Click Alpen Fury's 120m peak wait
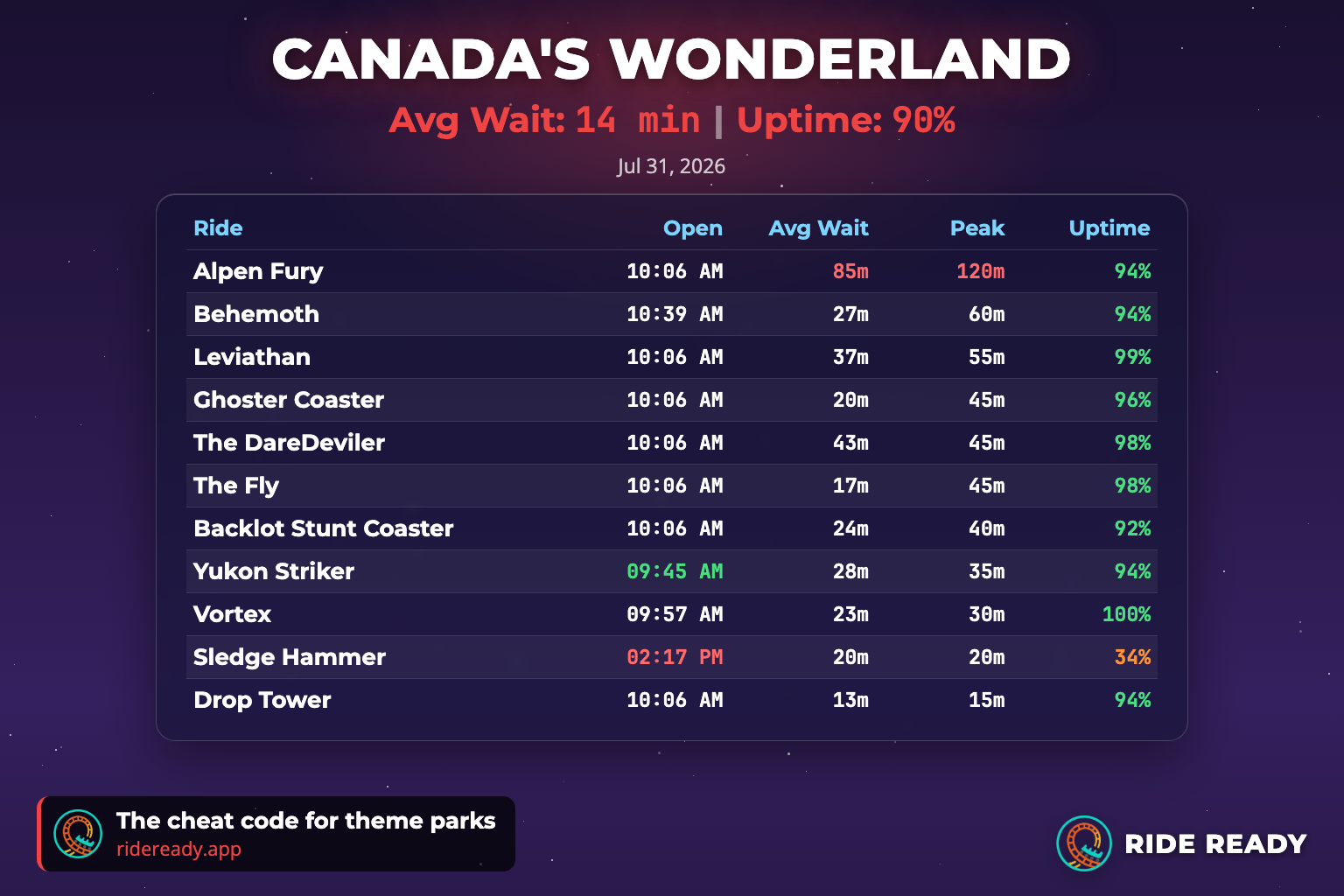 tap(980, 271)
